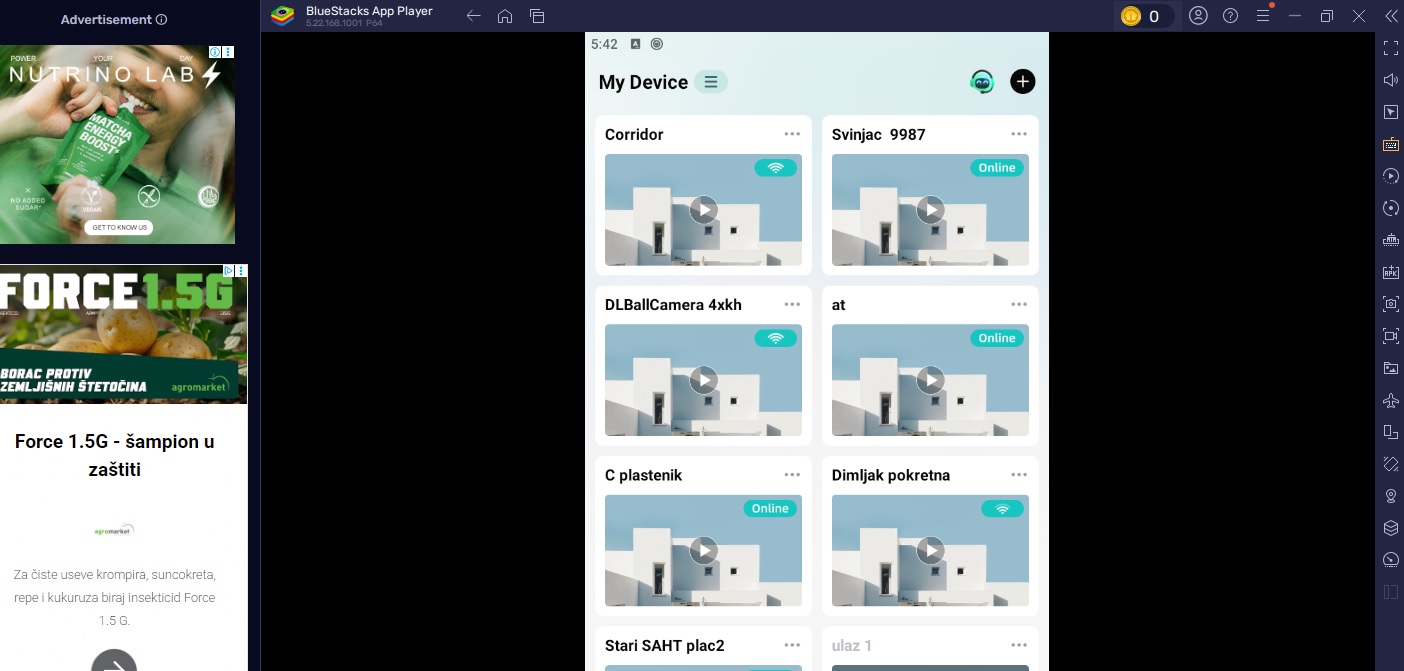Select the C plastenik device title
The image size is (1404, 671).
pos(644,475)
